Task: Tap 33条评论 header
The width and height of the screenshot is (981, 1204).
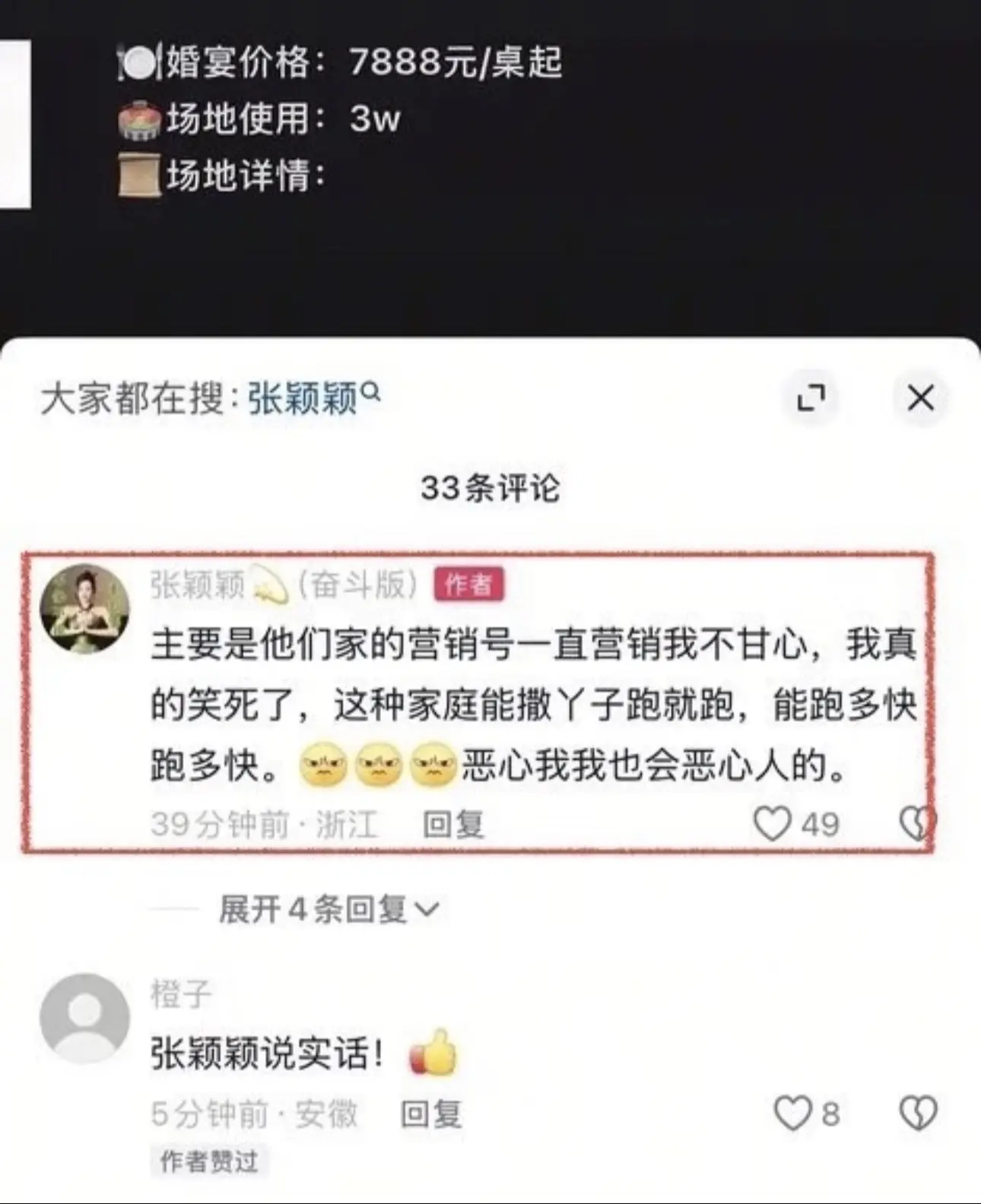Action: click(x=490, y=488)
